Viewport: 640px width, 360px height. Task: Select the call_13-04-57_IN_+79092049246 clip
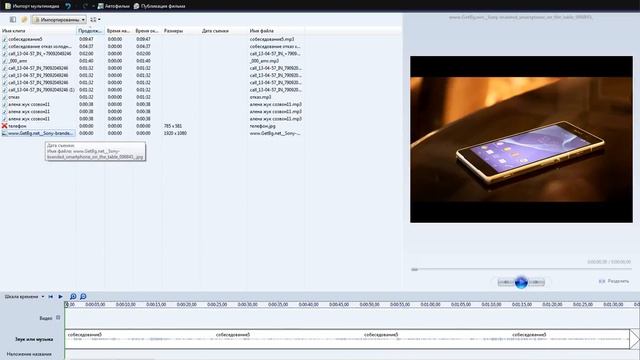tap(40, 53)
